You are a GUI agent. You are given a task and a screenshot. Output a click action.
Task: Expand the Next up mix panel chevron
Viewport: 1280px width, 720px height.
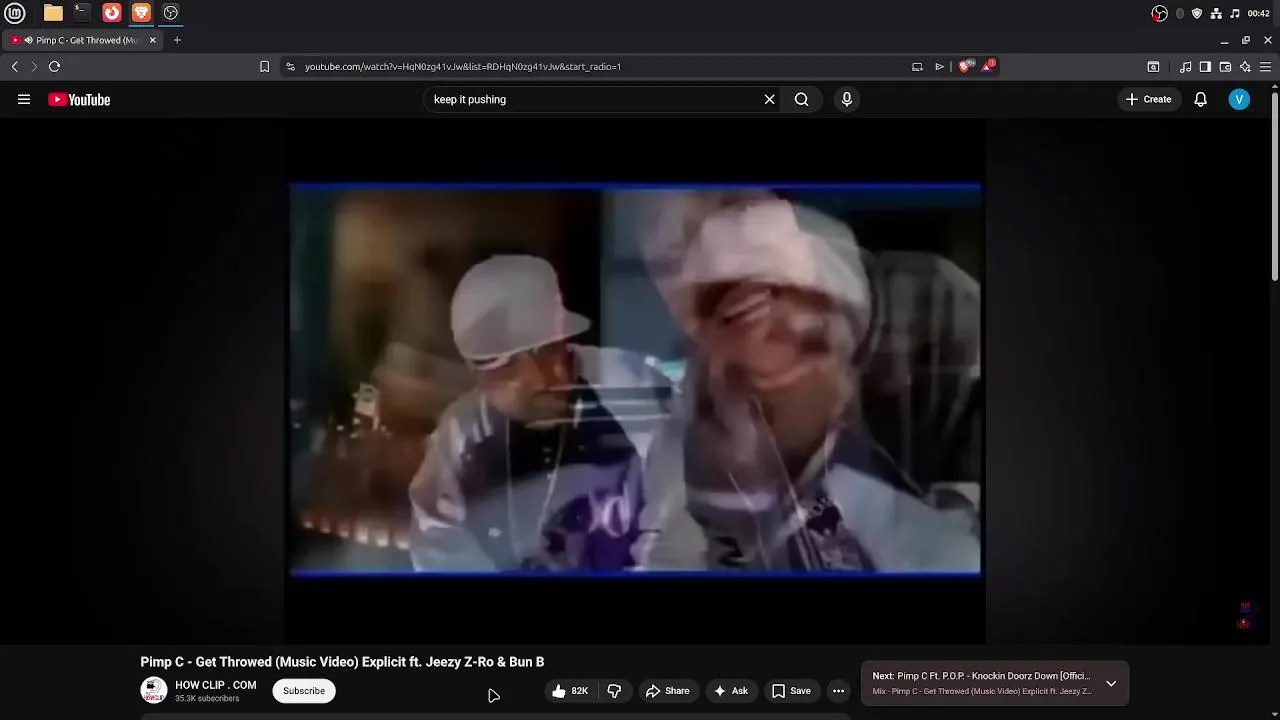(1111, 683)
